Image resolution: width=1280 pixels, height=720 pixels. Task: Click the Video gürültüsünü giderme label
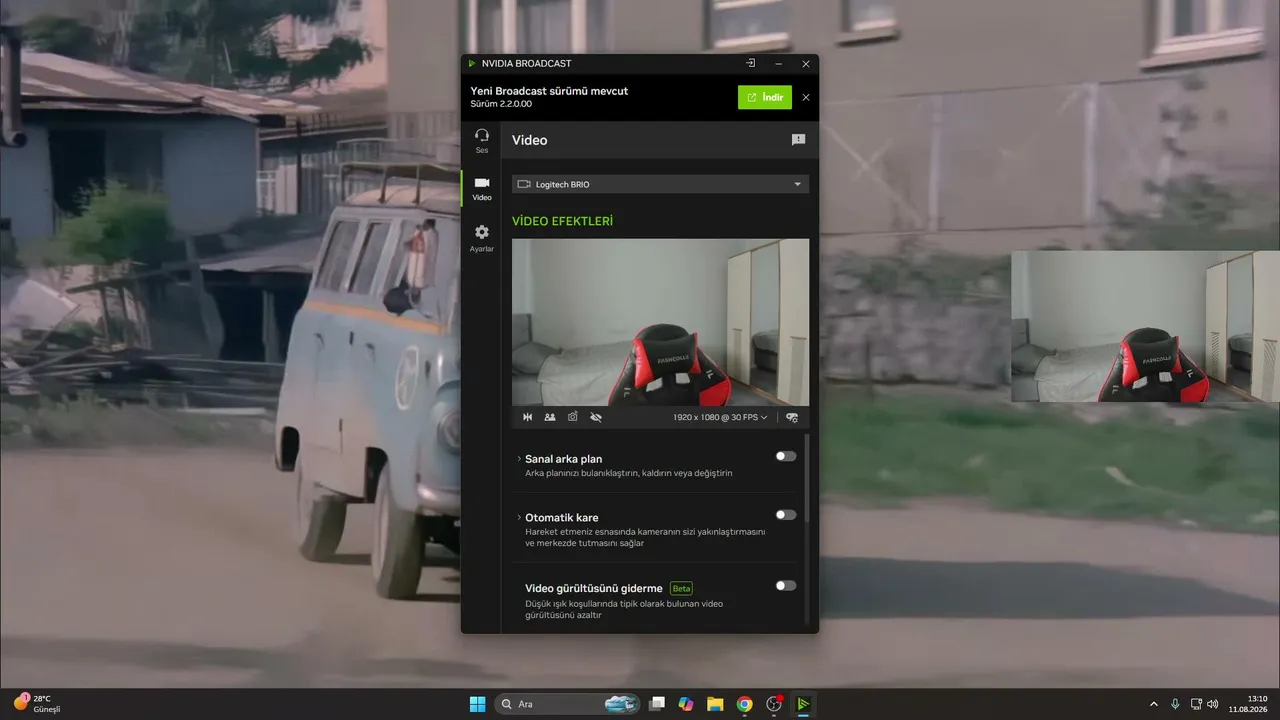tap(594, 588)
